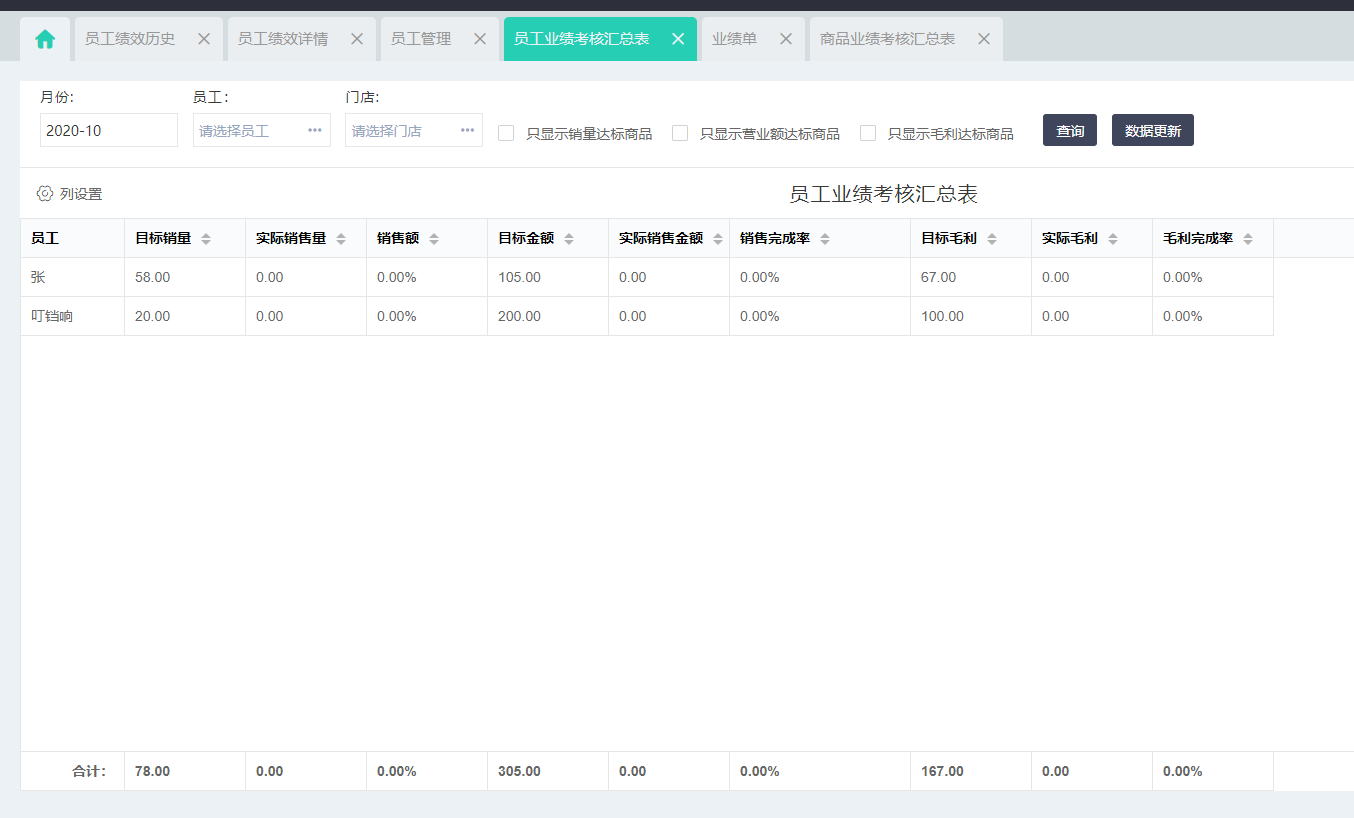Sort by 目标销量 column arrows
The image size is (1354, 818).
point(206,239)
